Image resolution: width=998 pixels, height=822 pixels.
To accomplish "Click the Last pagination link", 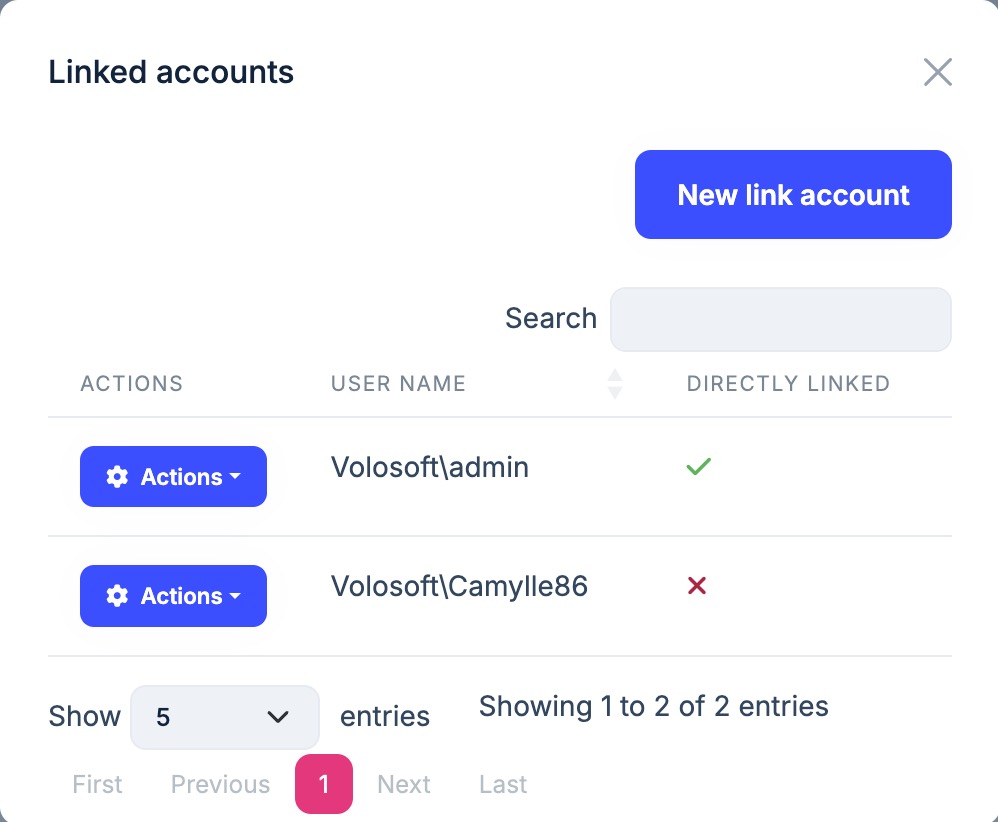I will (x=502, y=784).
